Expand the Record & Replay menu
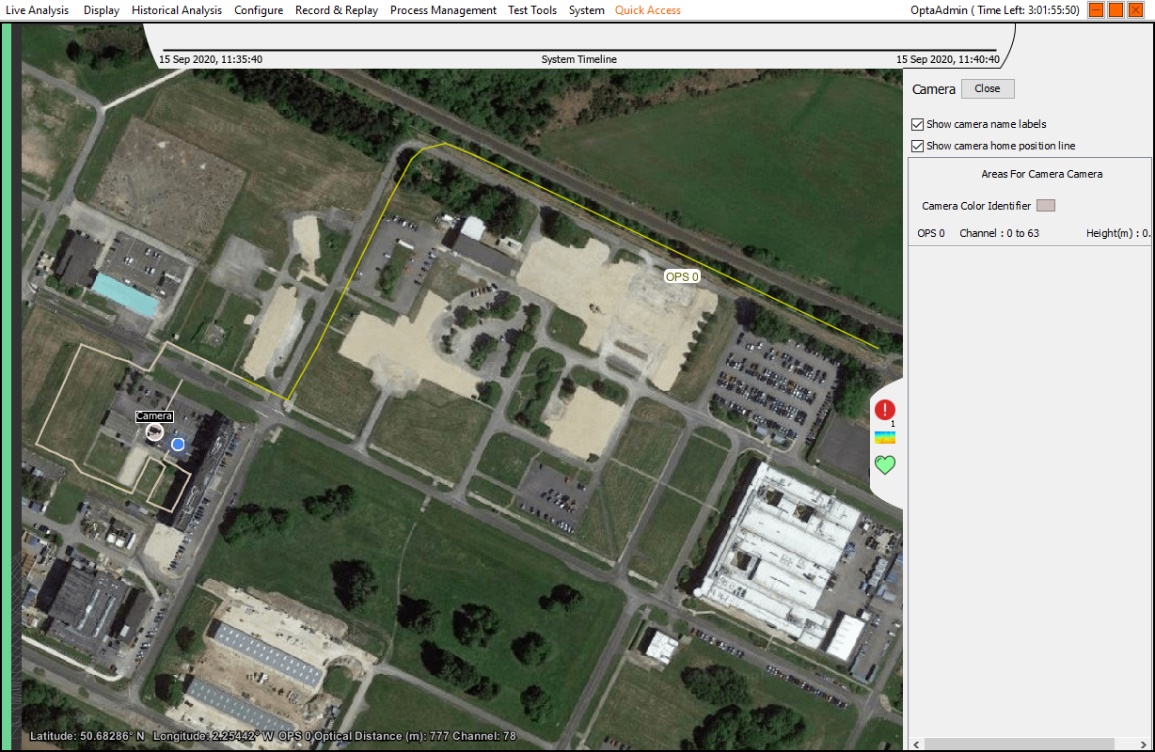 click(336, 10)
